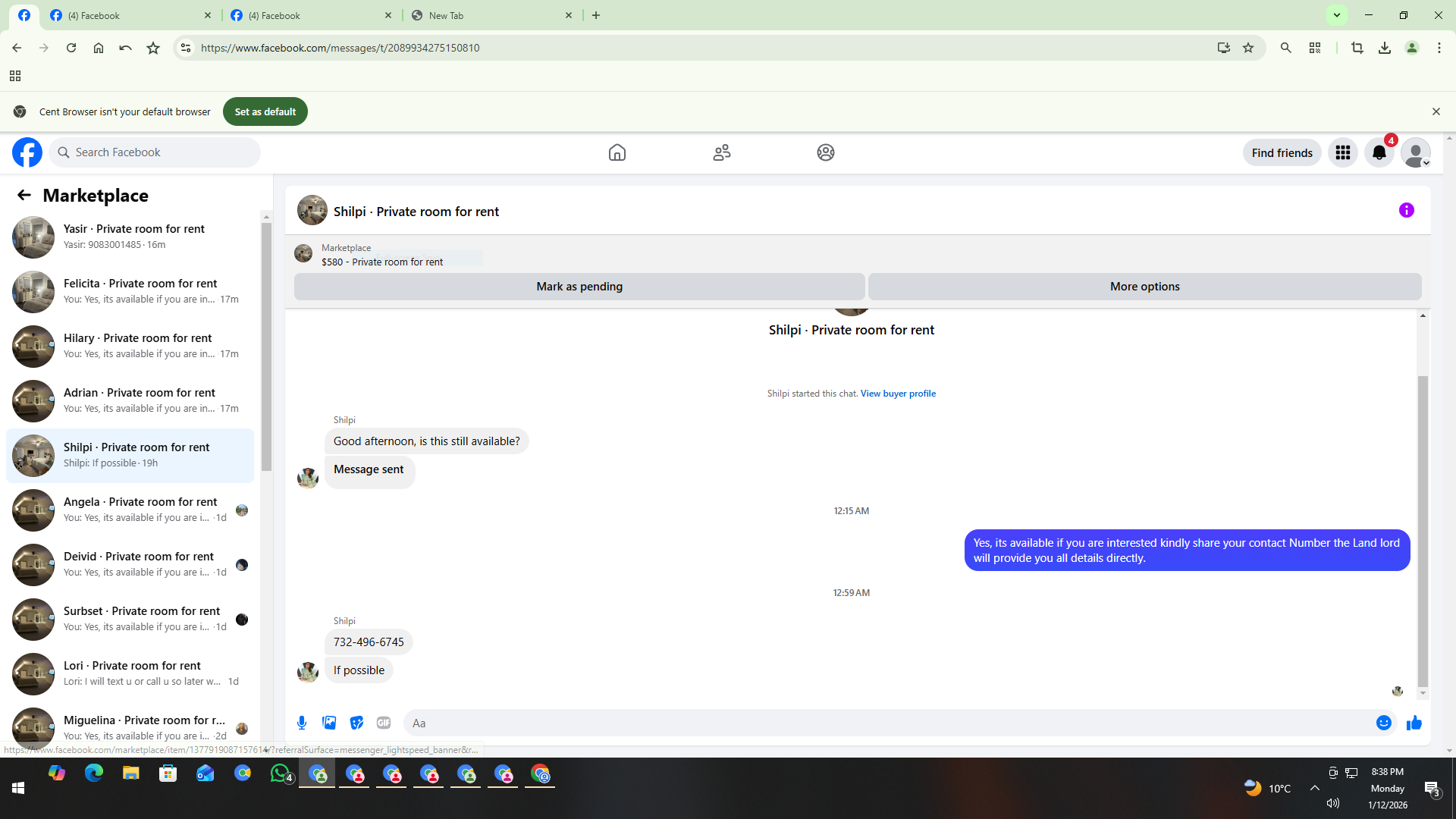Show hidden system tray icons
Screen dimensions: 1456x819
1314,788
